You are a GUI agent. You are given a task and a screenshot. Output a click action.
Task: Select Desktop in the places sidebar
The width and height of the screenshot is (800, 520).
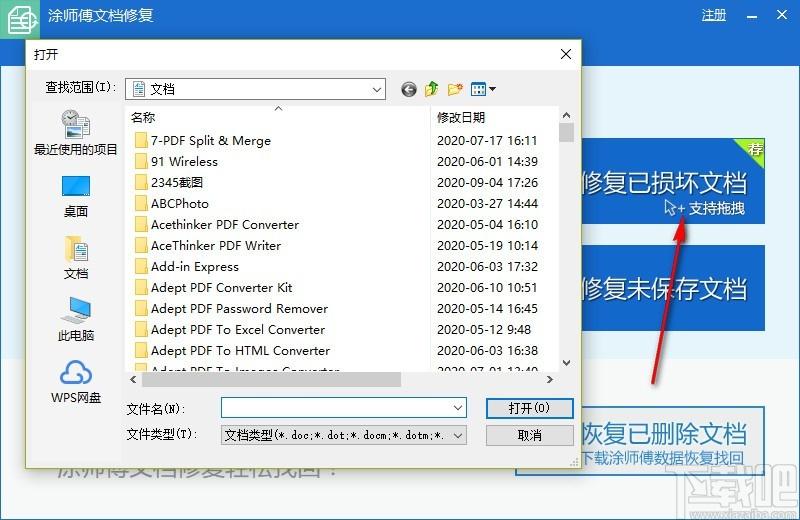tap(76, 196)
